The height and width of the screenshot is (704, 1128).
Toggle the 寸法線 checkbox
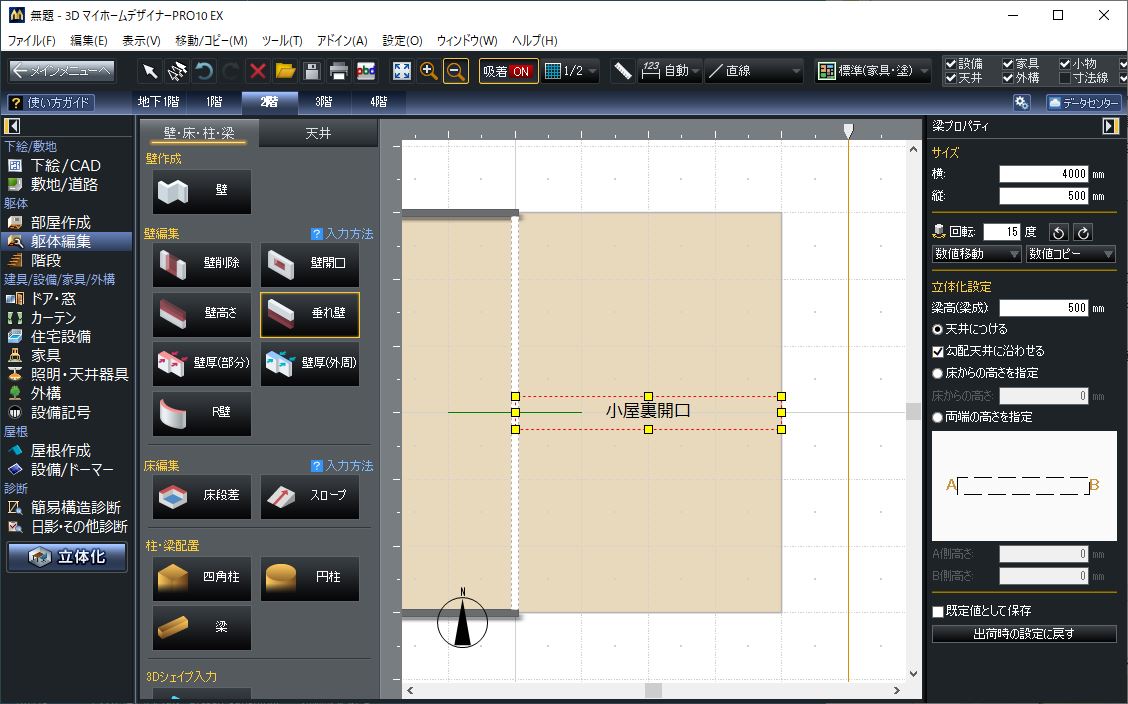click(x=1065, y=78)
